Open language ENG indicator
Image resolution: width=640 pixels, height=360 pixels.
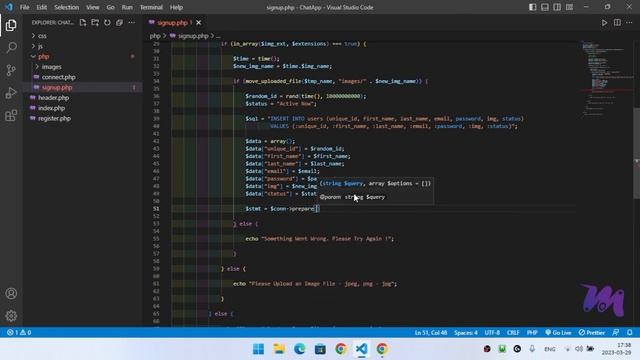pyautogui.click(x=550, y=349)
